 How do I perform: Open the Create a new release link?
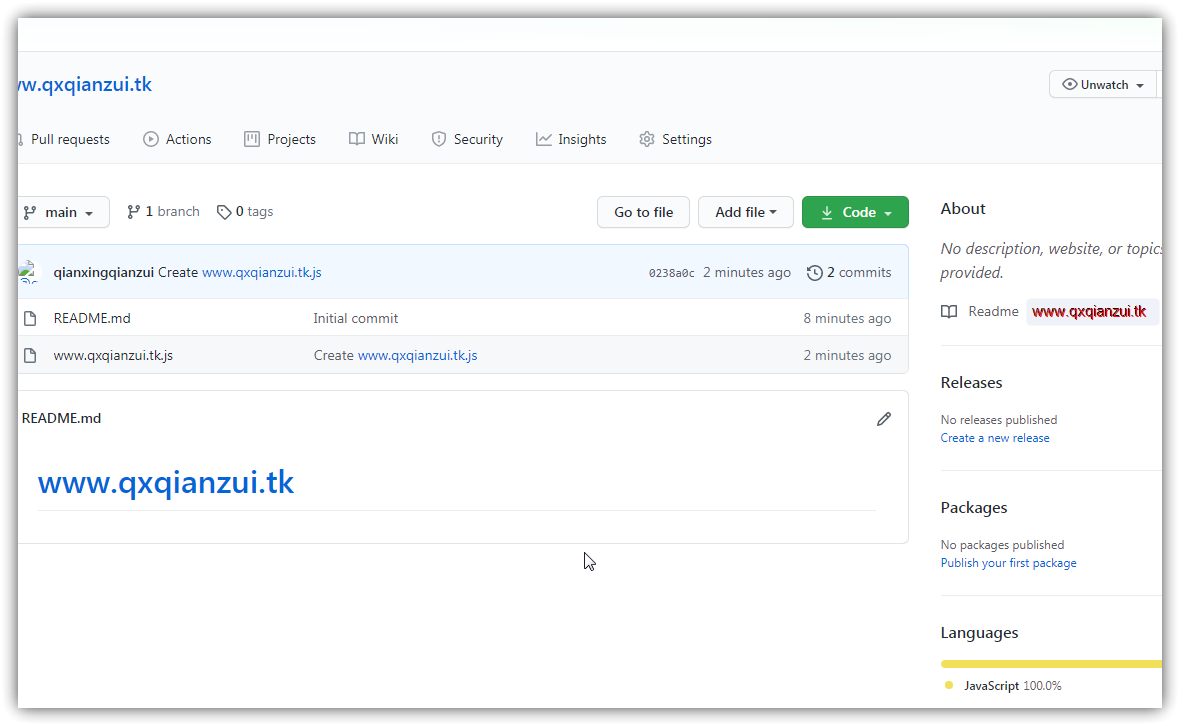(994, 437)
